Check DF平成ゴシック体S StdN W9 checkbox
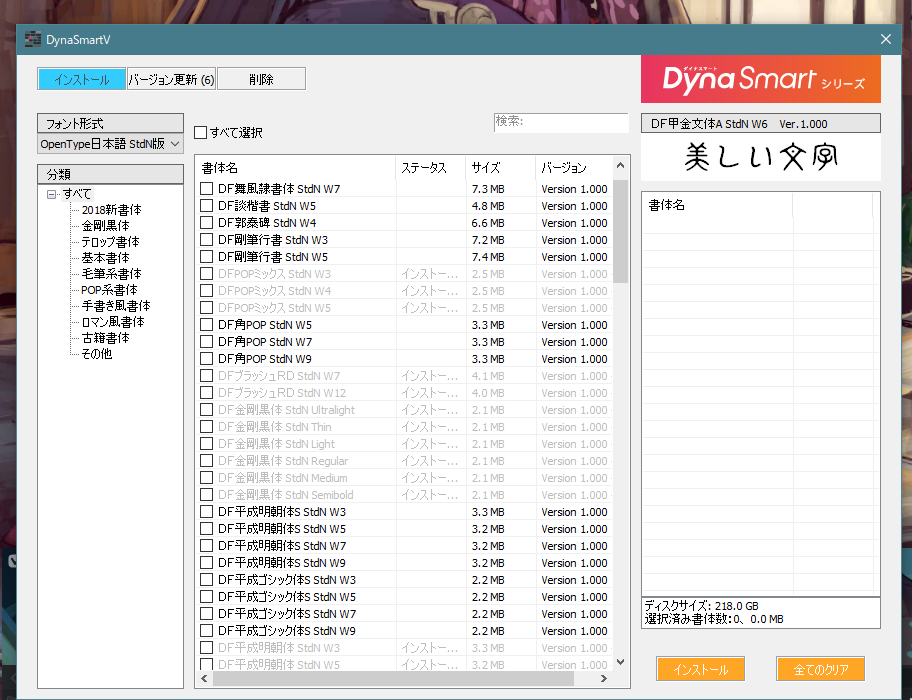This screenshot has height=700, width=912. pyautogui.click(x=206, y=631)
